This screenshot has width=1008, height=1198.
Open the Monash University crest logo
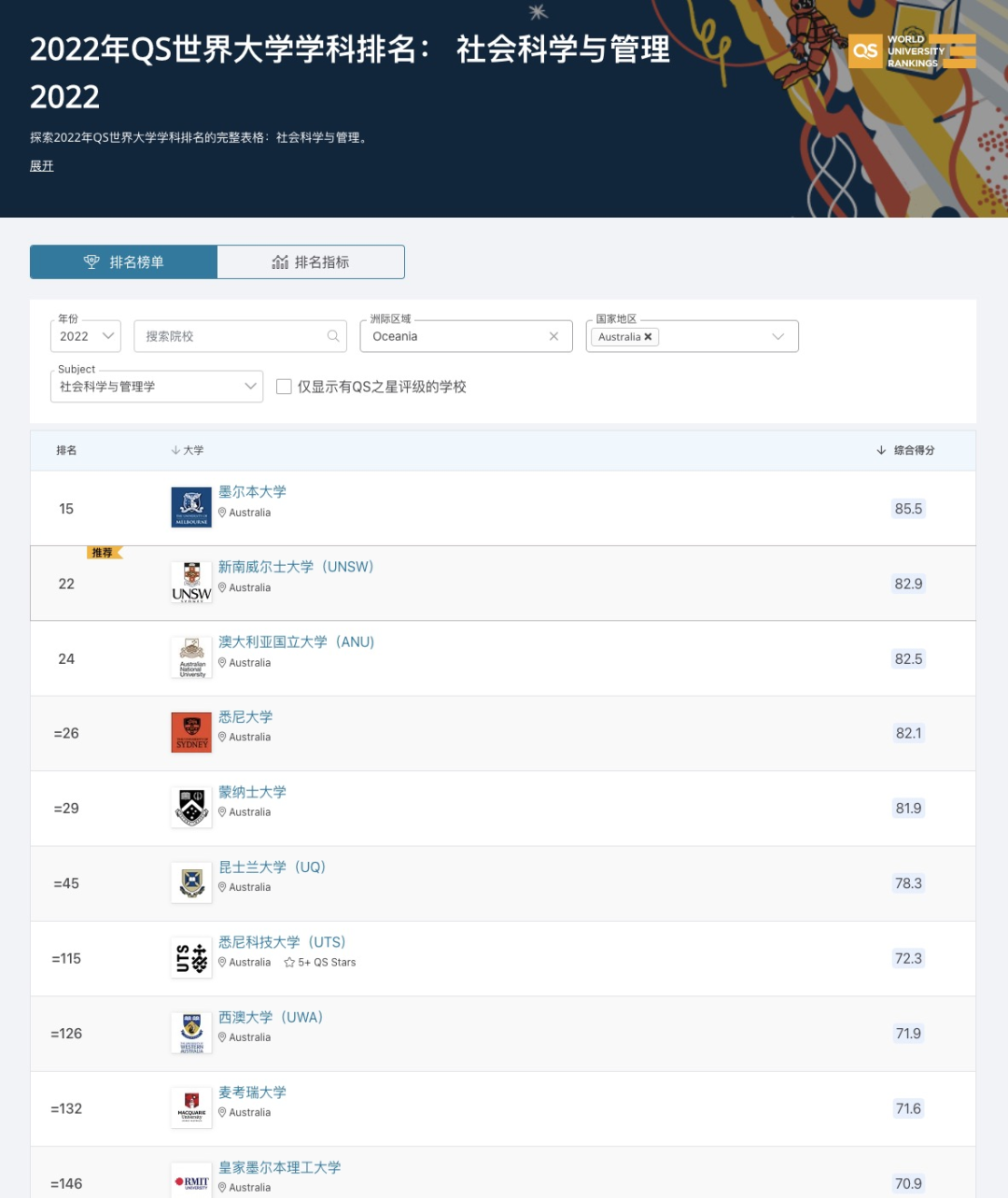pos(191,808)
